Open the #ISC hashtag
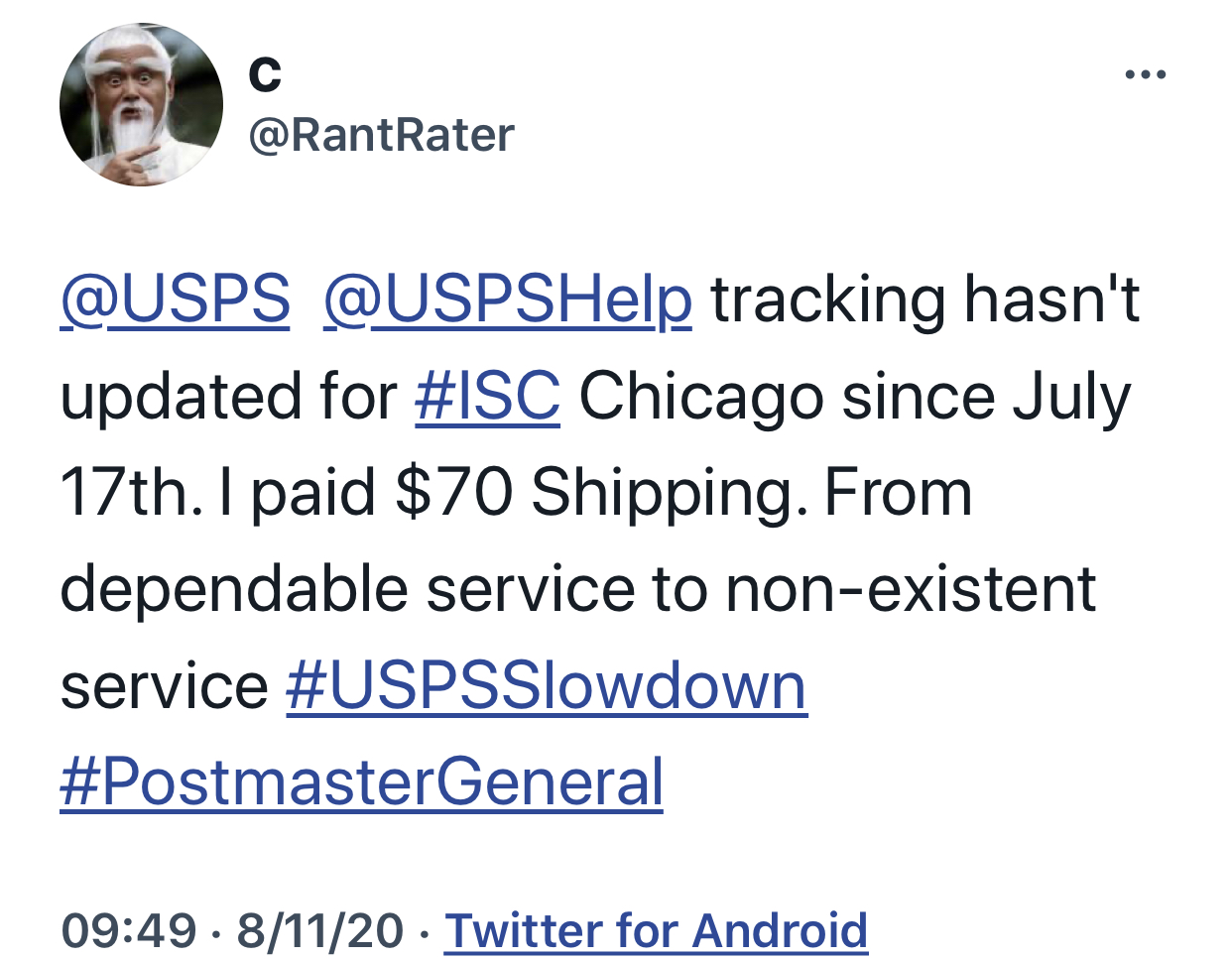This screenshot has height=959, width=1232. (487, 397)
